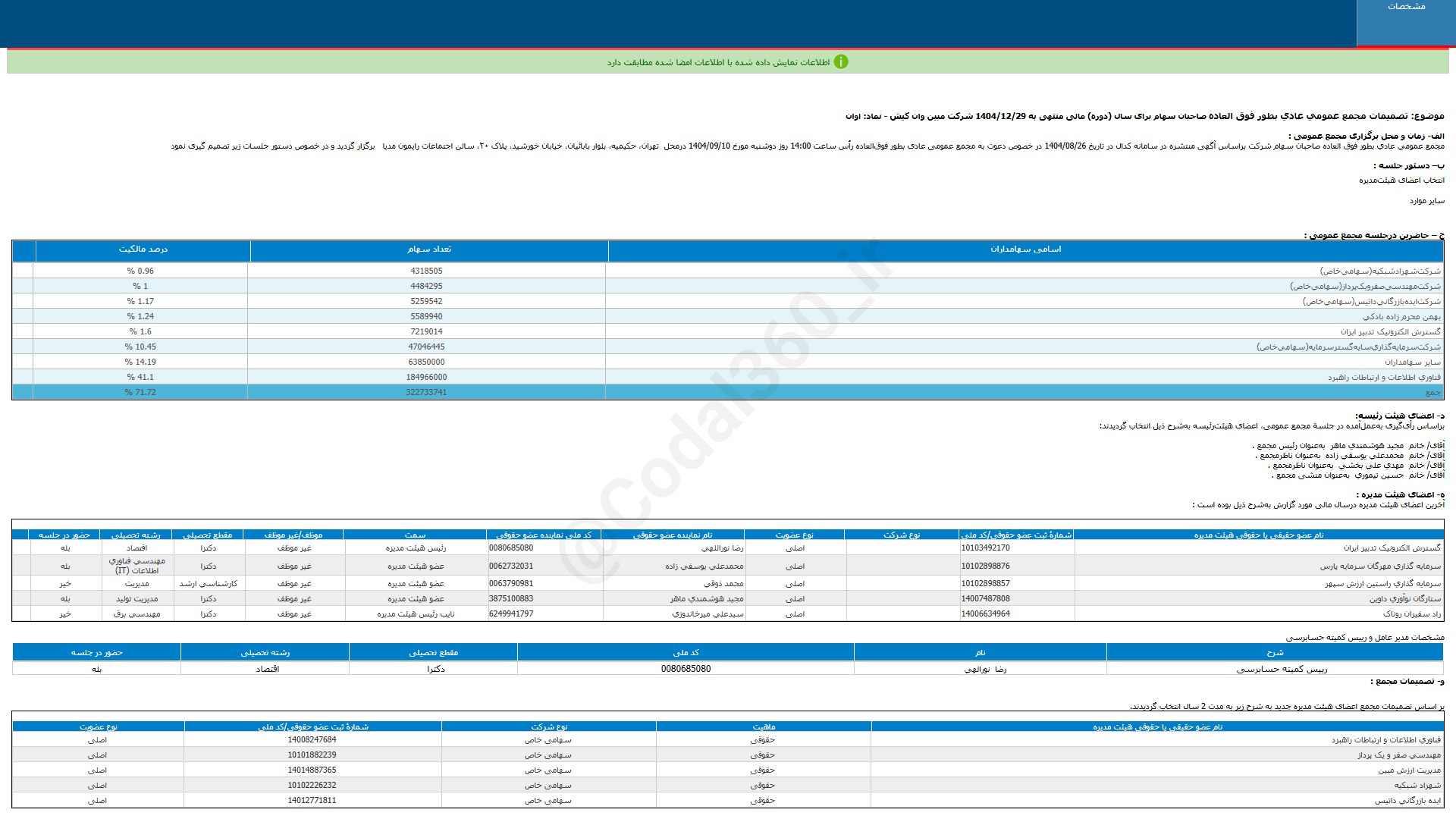Open the مشخصات tab

1405,7
